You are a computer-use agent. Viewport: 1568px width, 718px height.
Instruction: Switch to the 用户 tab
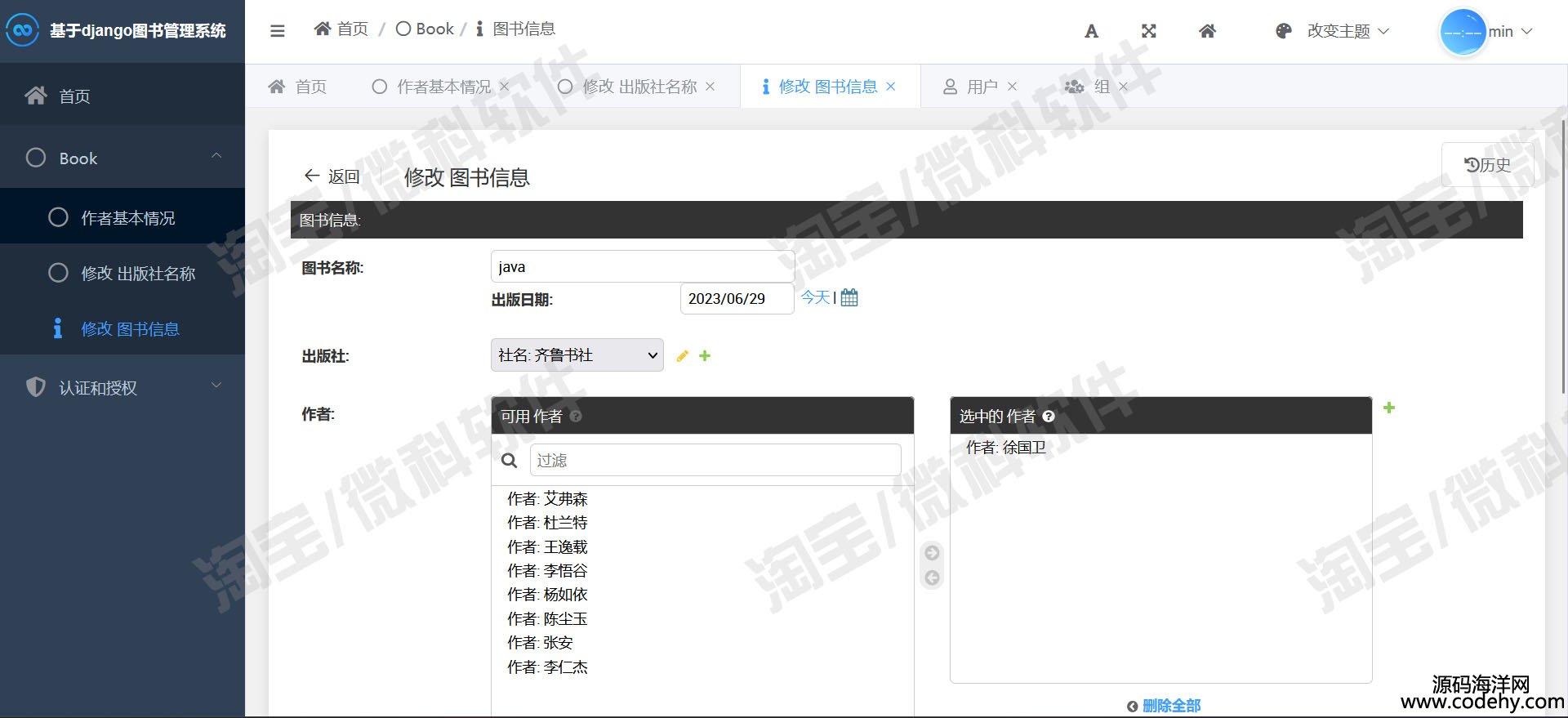(970, 87)
